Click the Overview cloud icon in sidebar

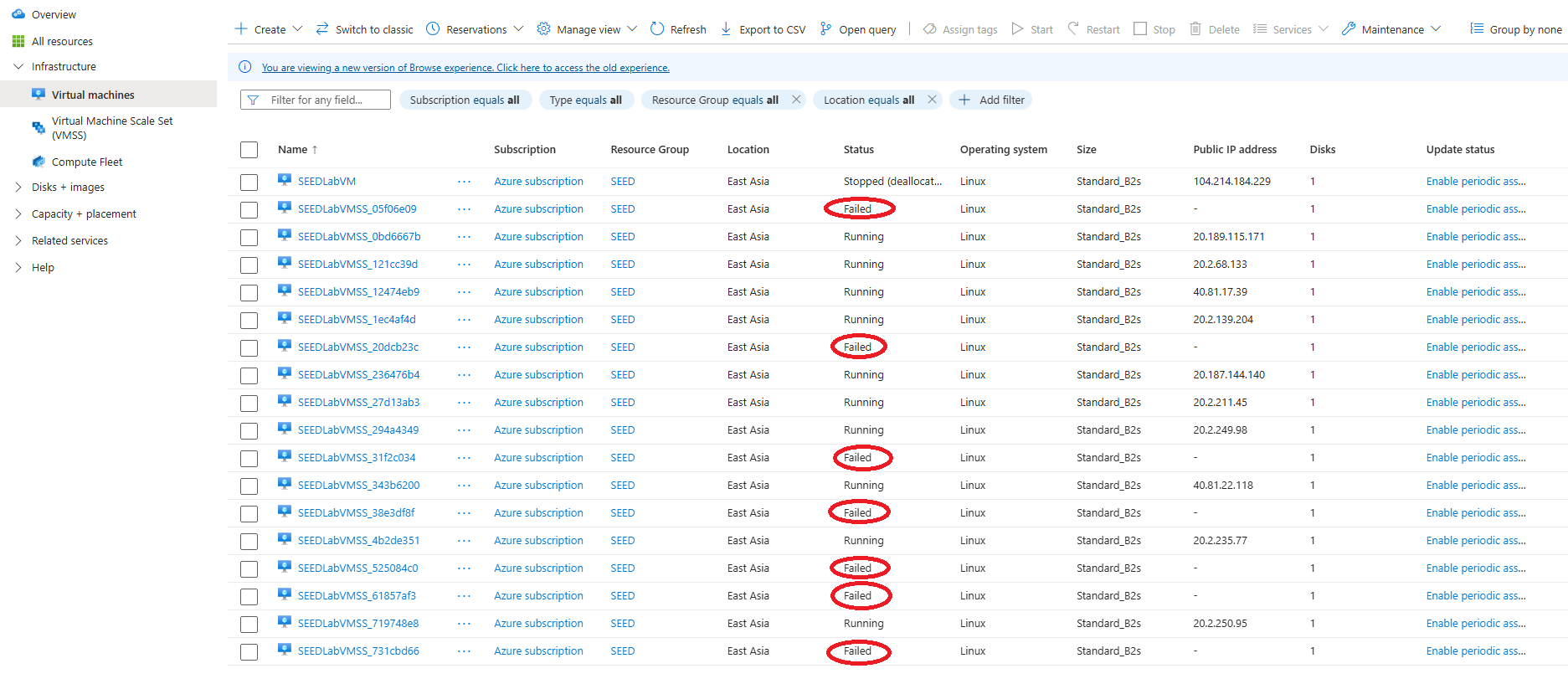(x=18, y=14)
